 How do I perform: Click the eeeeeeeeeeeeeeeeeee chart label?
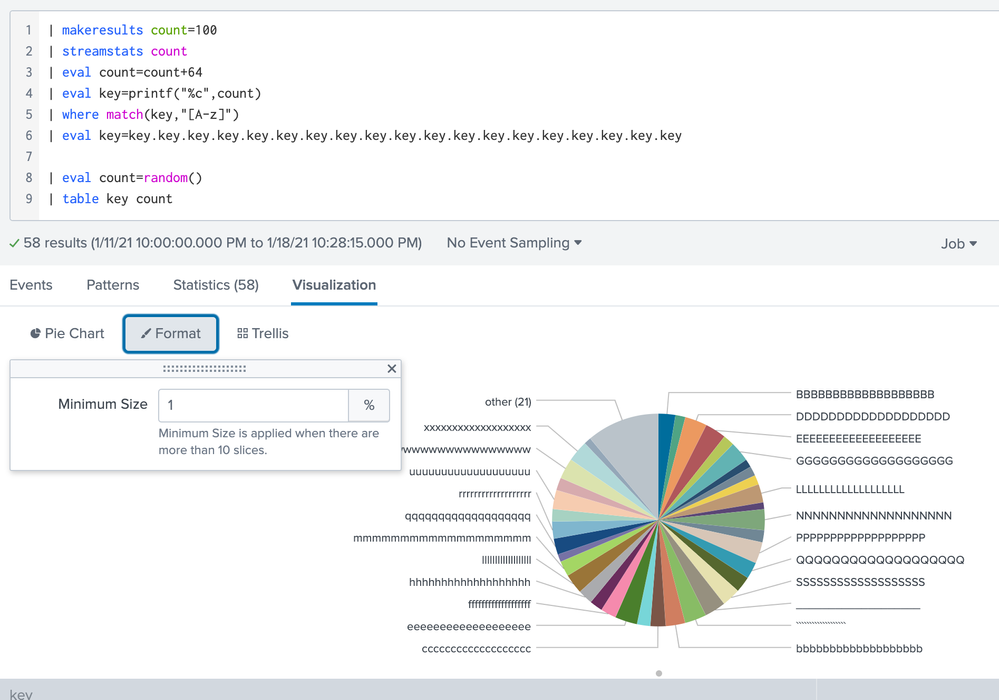coord(469,626)
